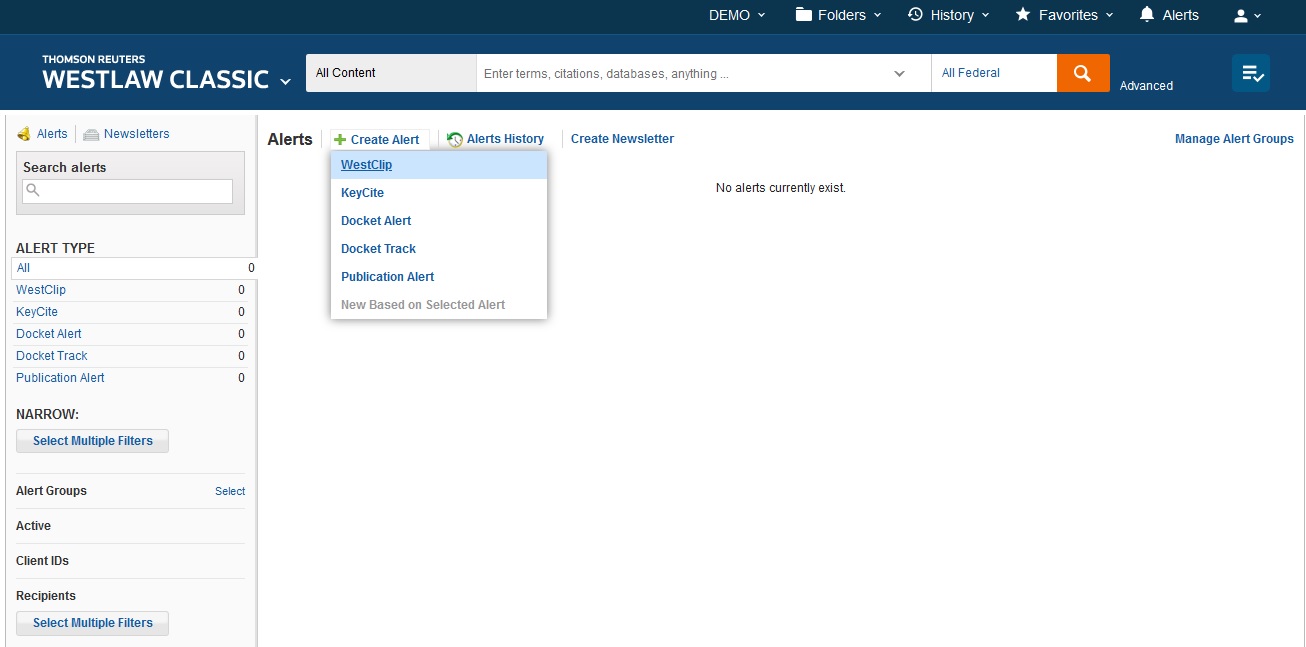Image resolution: width=1306 pixels, height=647 pixels.
Task: Pick Publication Alert from the menu
Action: coord(387,277)
